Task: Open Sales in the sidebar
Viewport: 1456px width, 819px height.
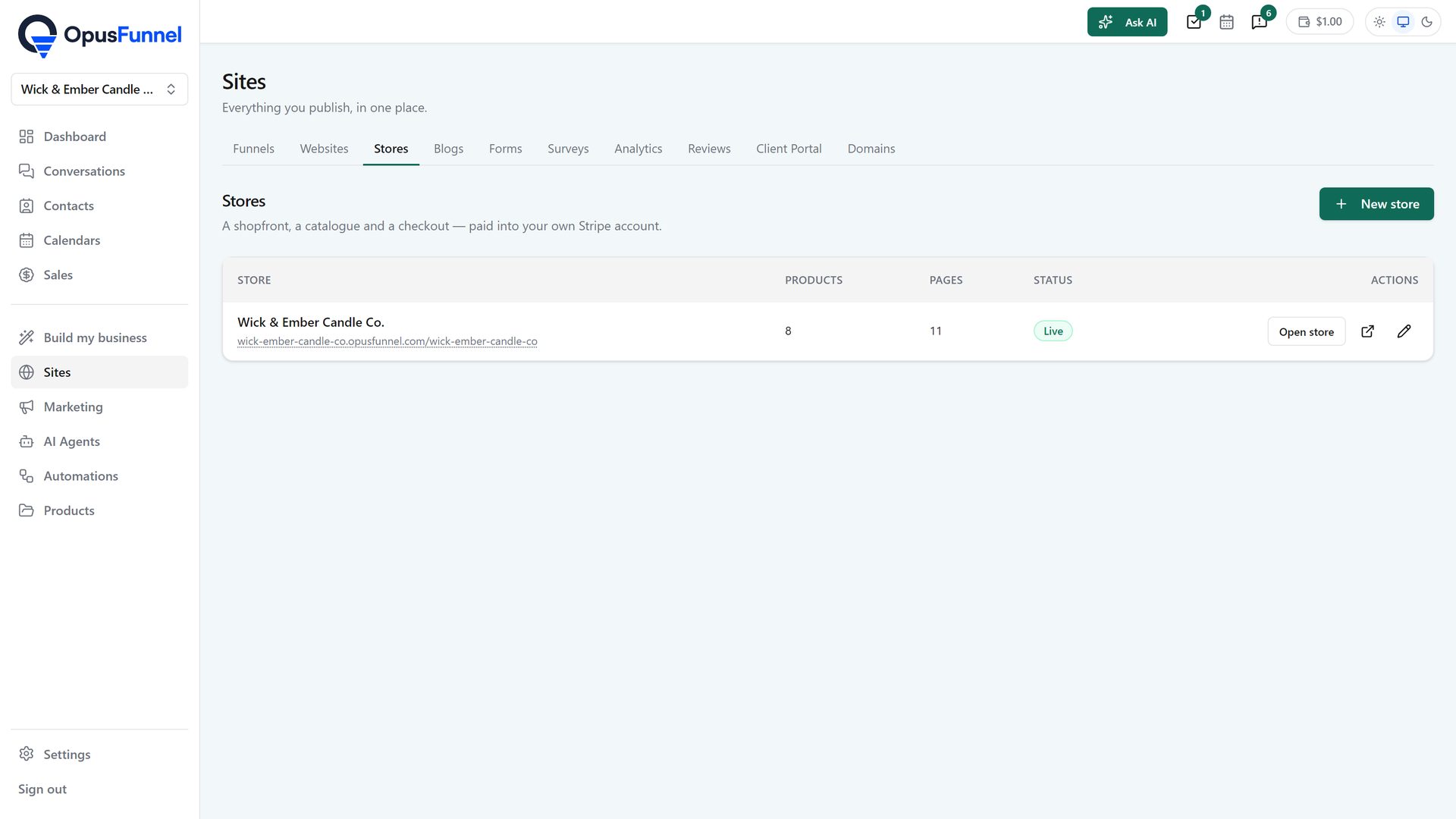Action: pos(99,275)
